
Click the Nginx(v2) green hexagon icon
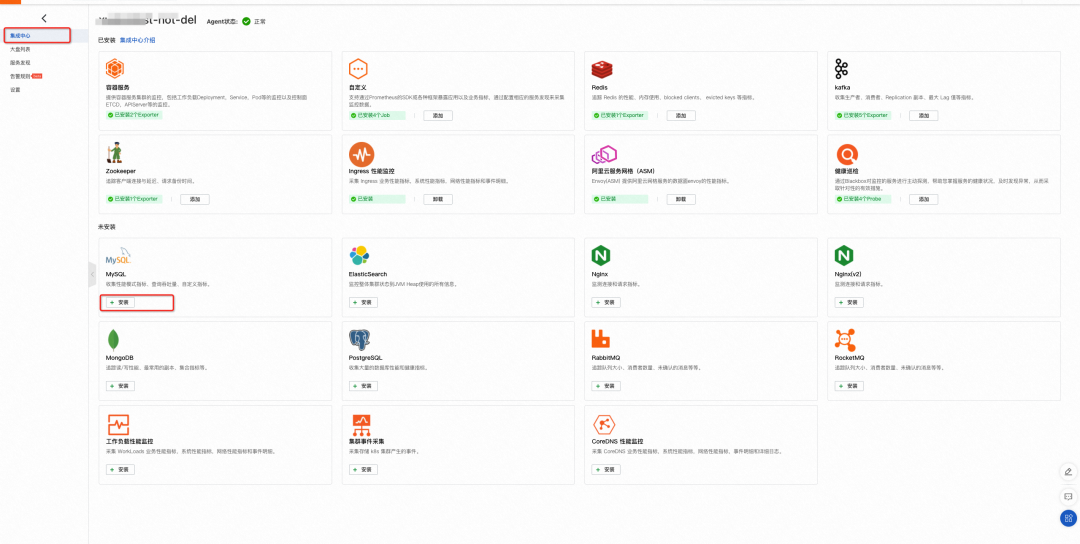click(x=844, y=256)
